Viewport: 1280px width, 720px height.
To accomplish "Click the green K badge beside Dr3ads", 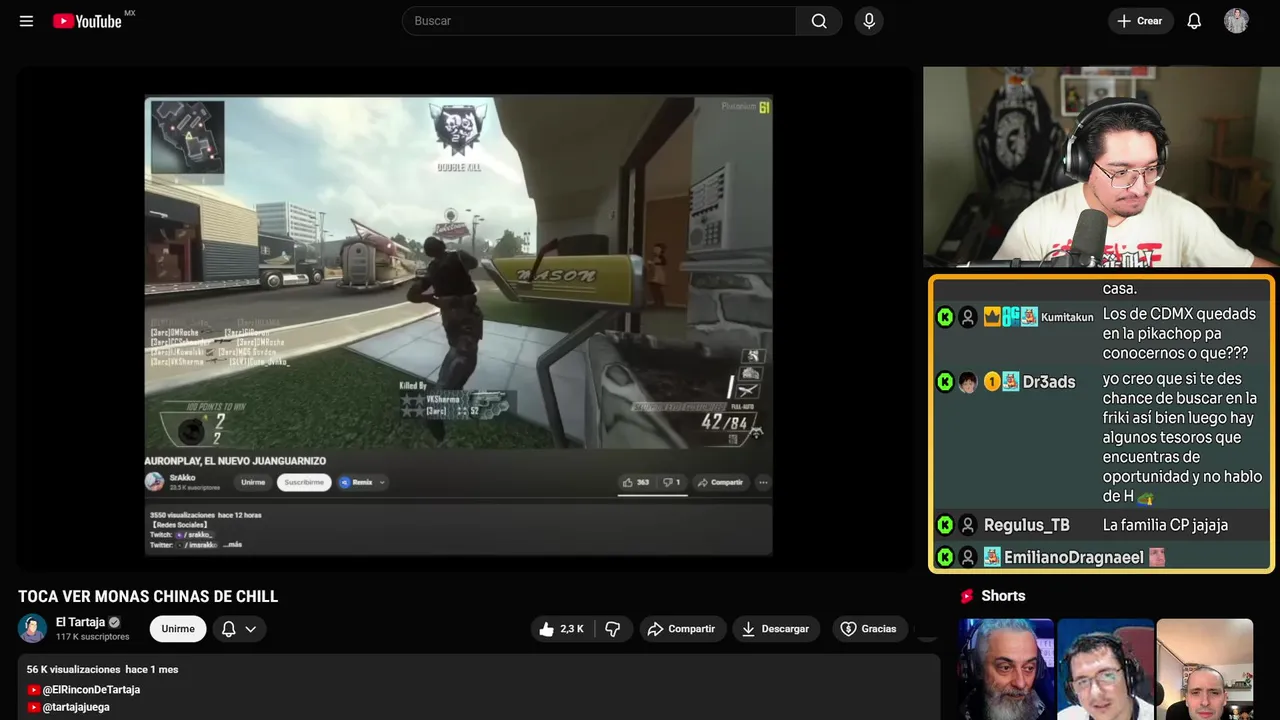I will pyautogui.click(x=945, y=382).
